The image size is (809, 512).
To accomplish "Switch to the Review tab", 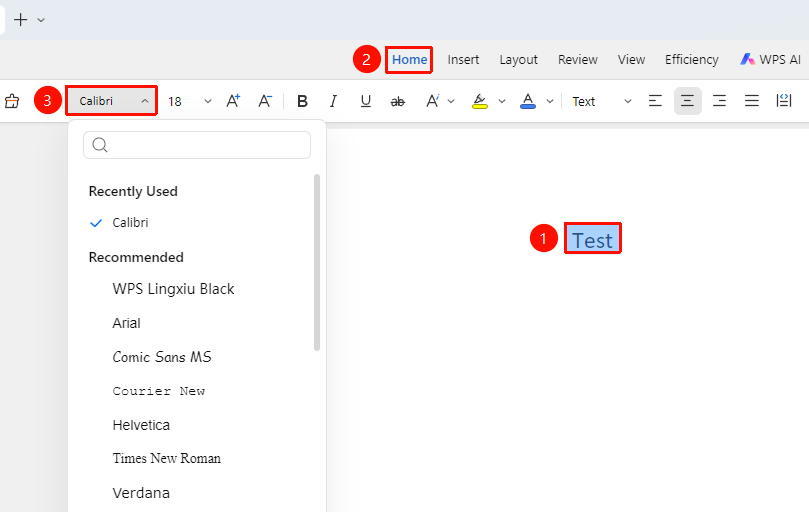I will pyautogui.click(x=577, y=60).
